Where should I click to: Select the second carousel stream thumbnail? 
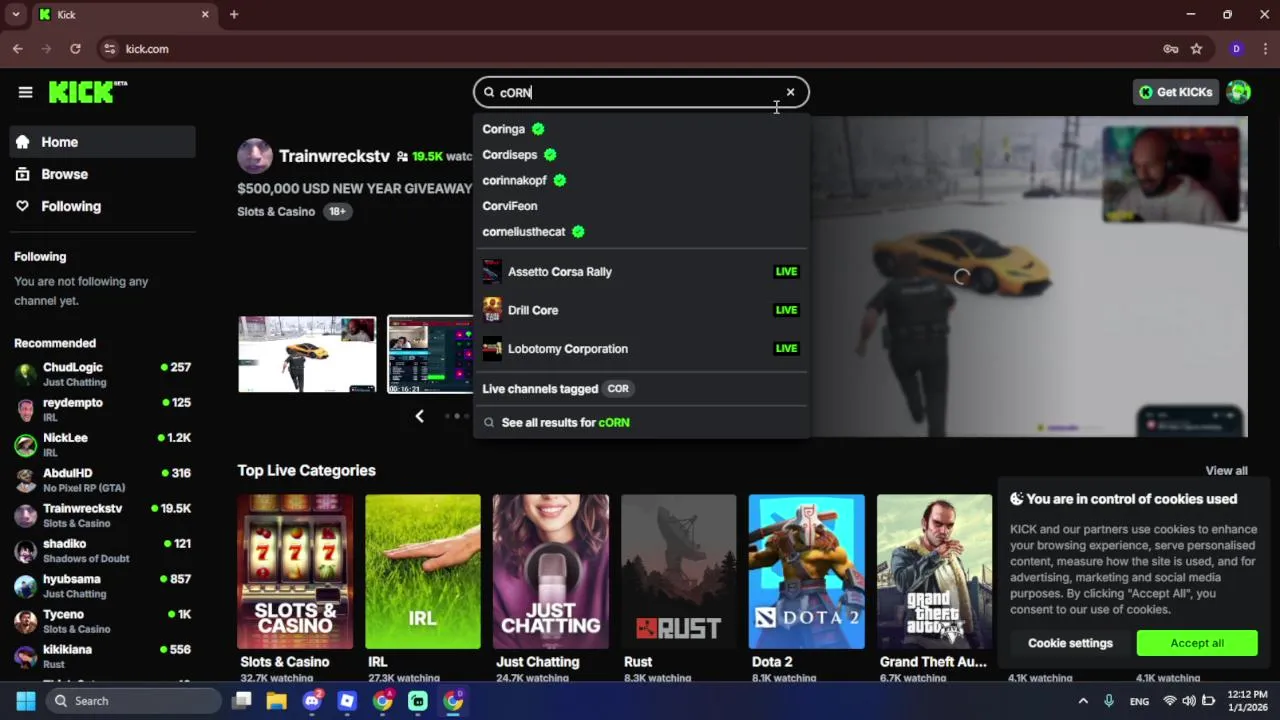coord(430,354)
